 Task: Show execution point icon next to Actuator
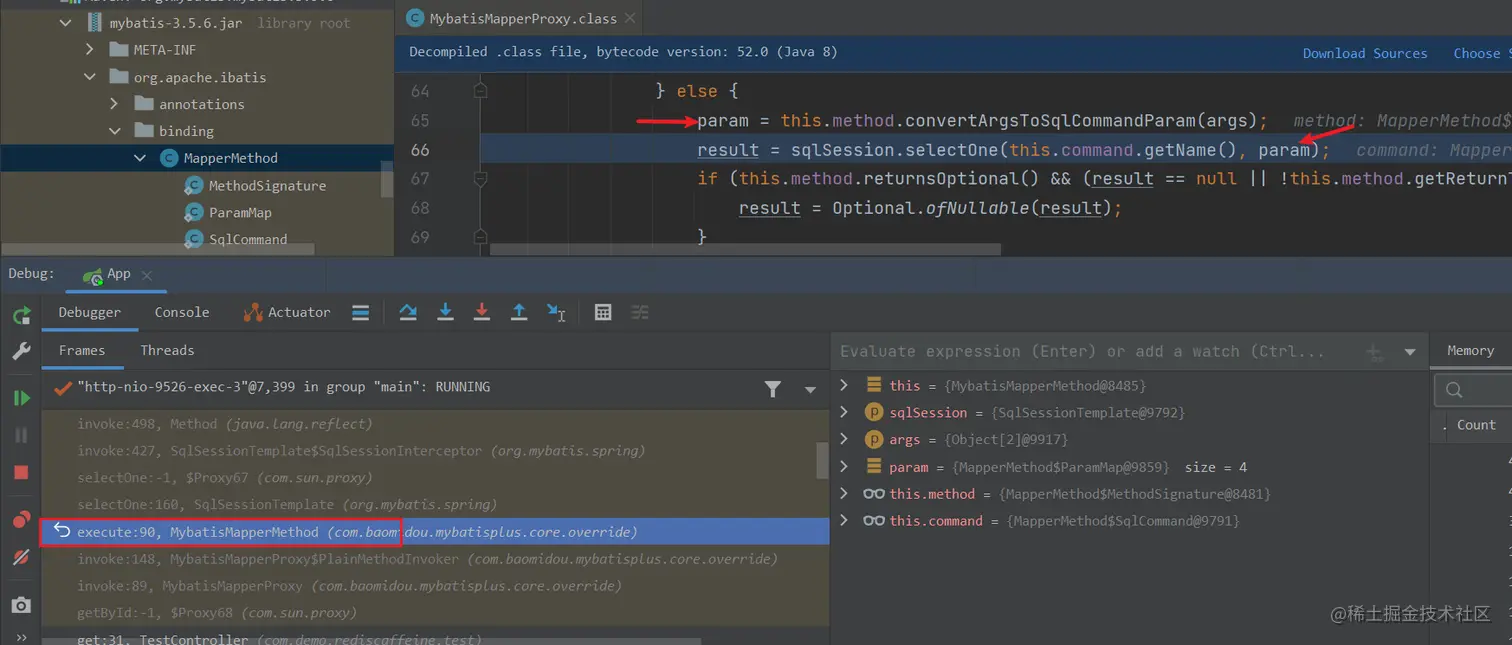pyautogui.click(x=361, y=313)
